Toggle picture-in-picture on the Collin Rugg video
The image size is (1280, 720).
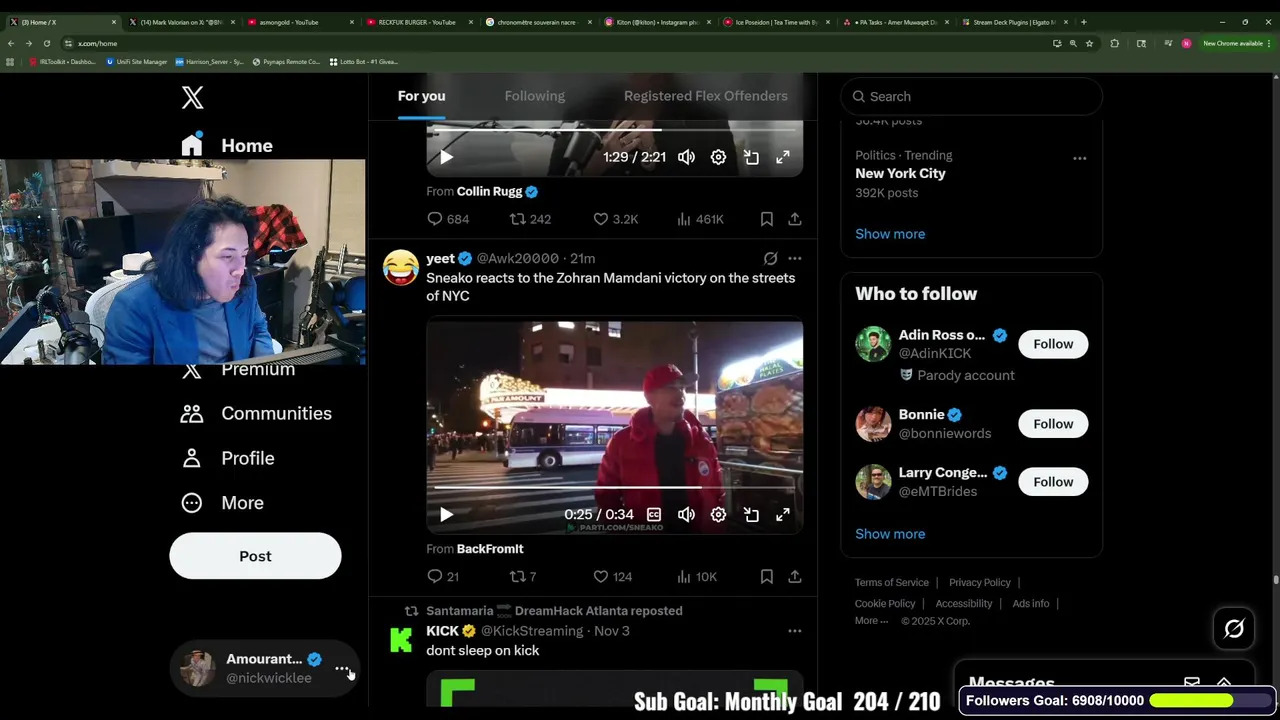tap(751, 157)
